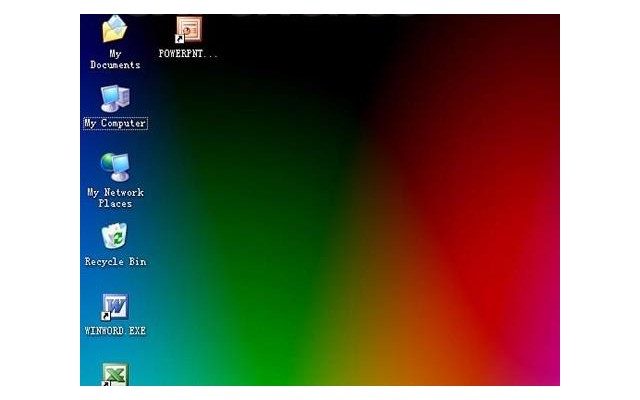Click the Excel shortcut icon at bottom
Image resolution: width=640 pixels, height=400 pixels.
(115, 374)
